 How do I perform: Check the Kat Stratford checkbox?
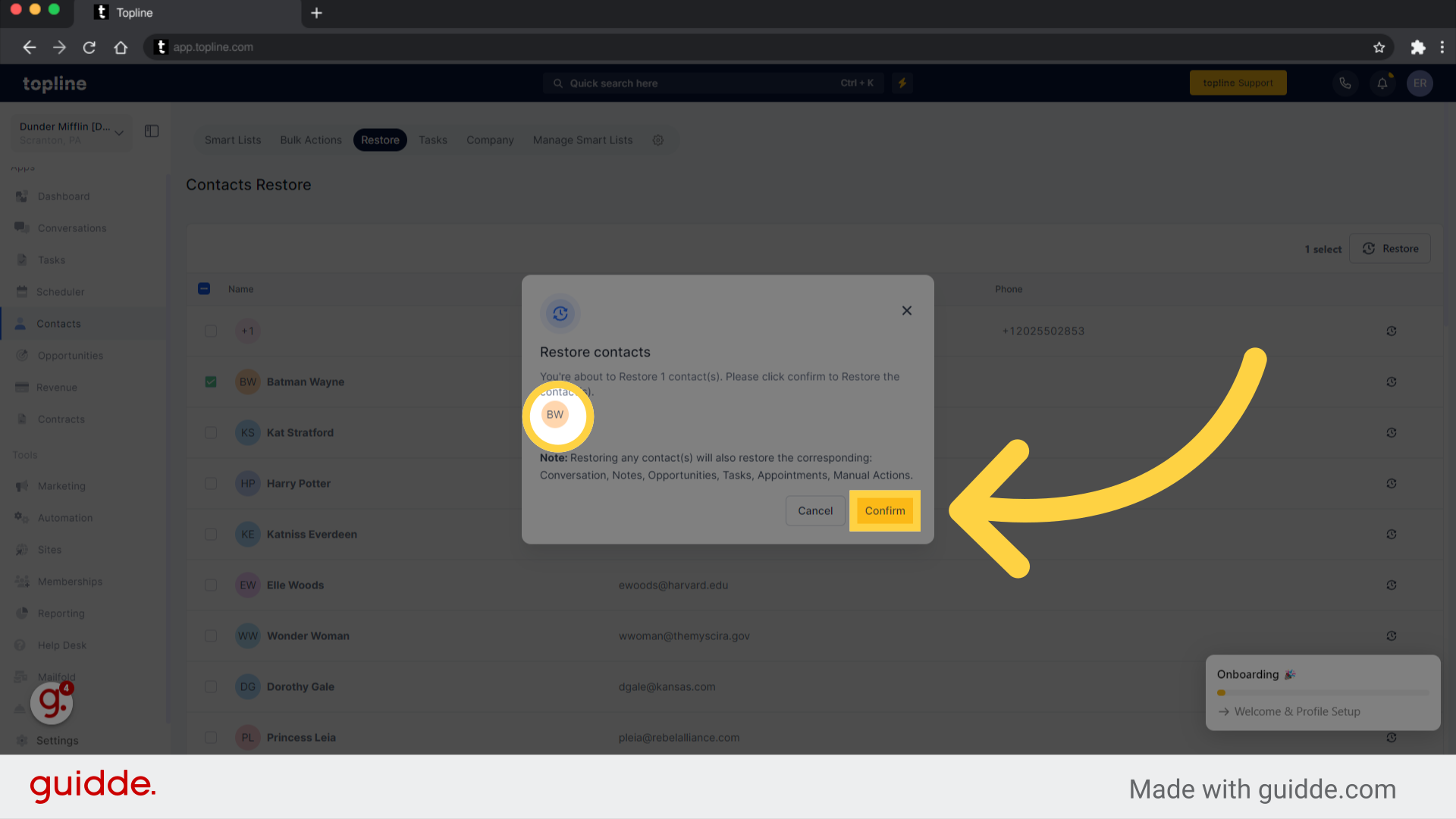tap(211, 433)
